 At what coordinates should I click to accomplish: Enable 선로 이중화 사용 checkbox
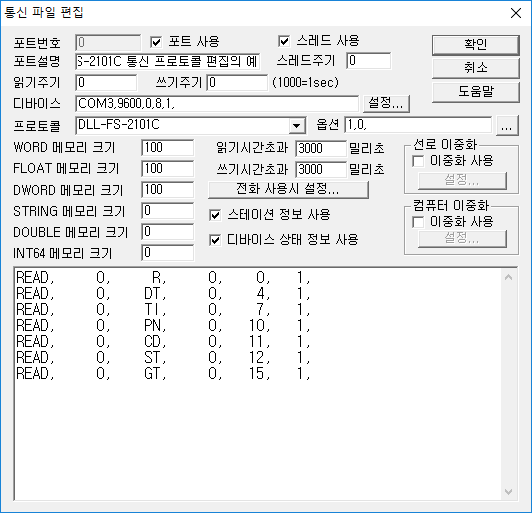click(x=418, y=161)
